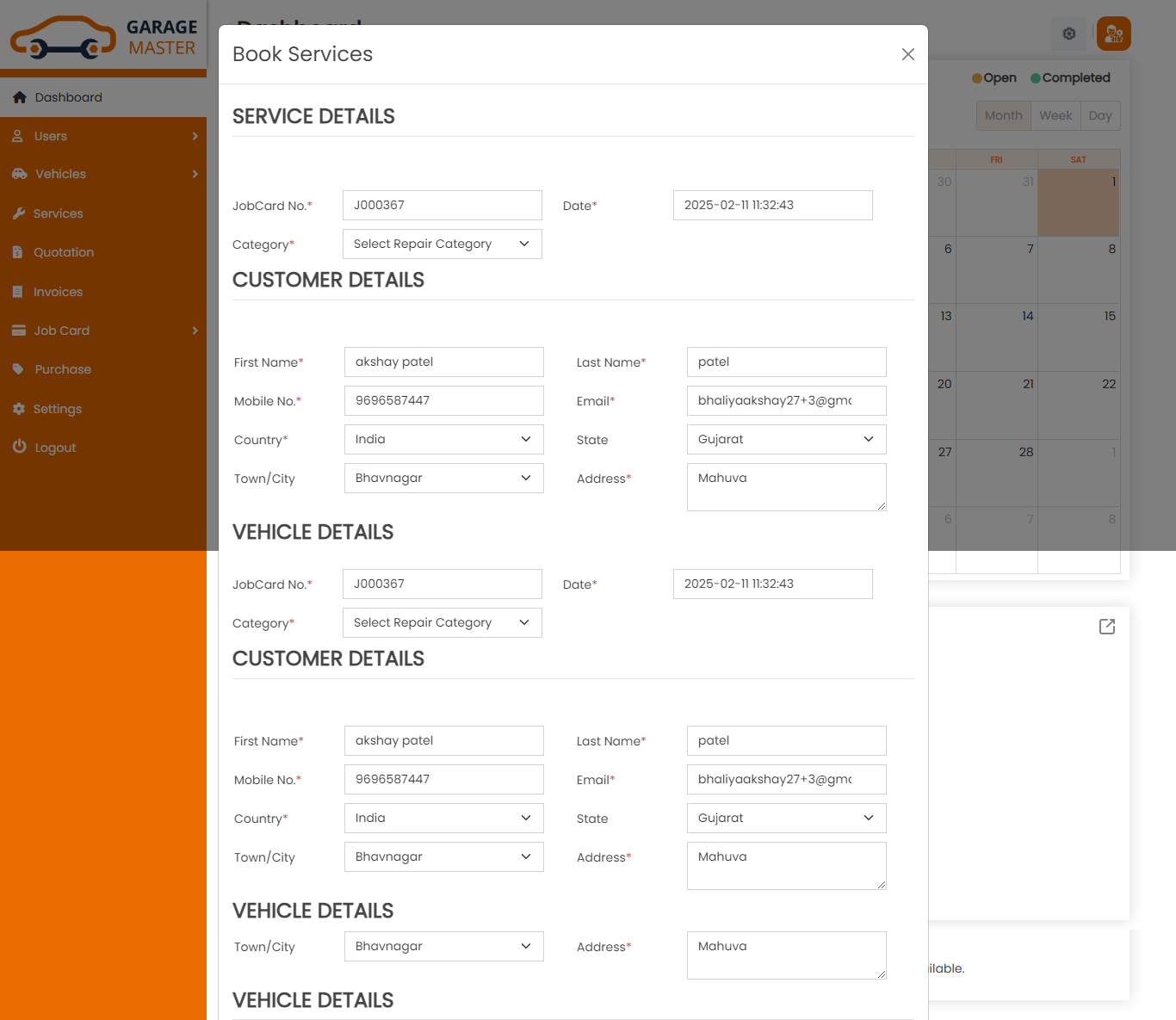Click the Services wrench icon
The width and height of the screenshot is (1176, 1020).
pos(18,213)
